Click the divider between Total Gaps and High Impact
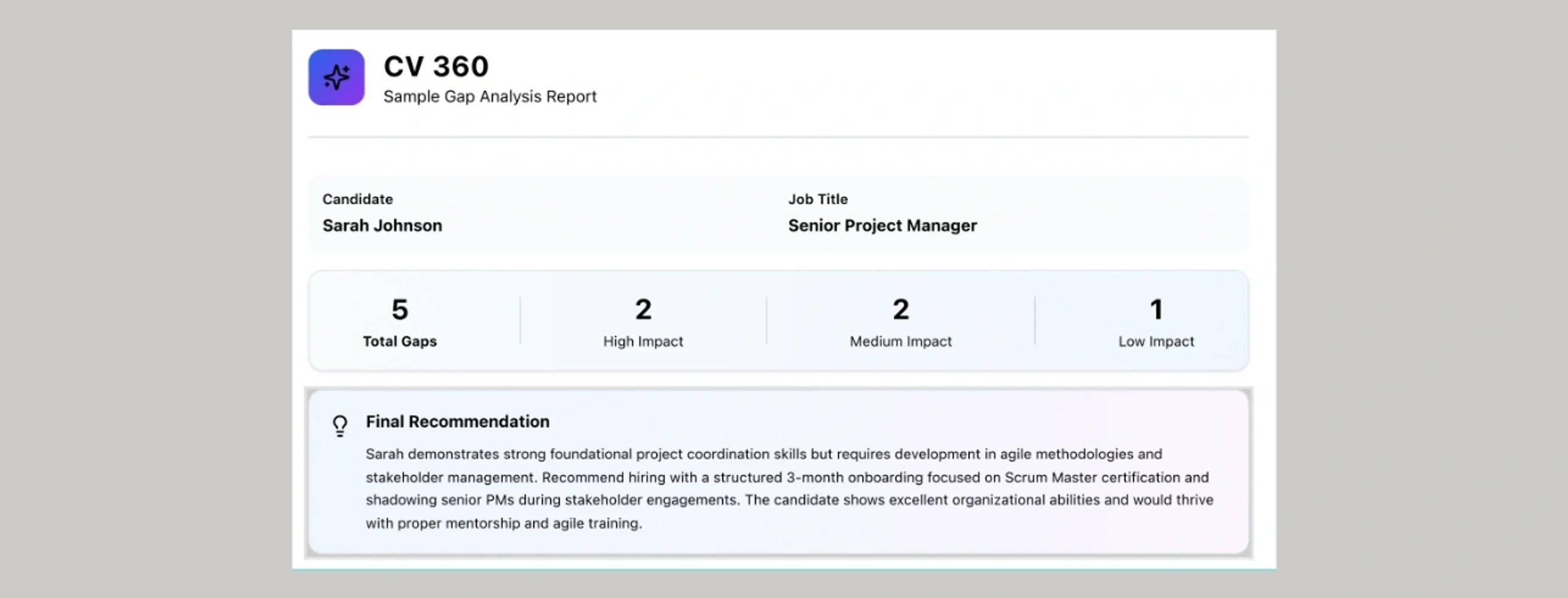The height and width of the screenshot is (598, 1568). tap(520, 321)
